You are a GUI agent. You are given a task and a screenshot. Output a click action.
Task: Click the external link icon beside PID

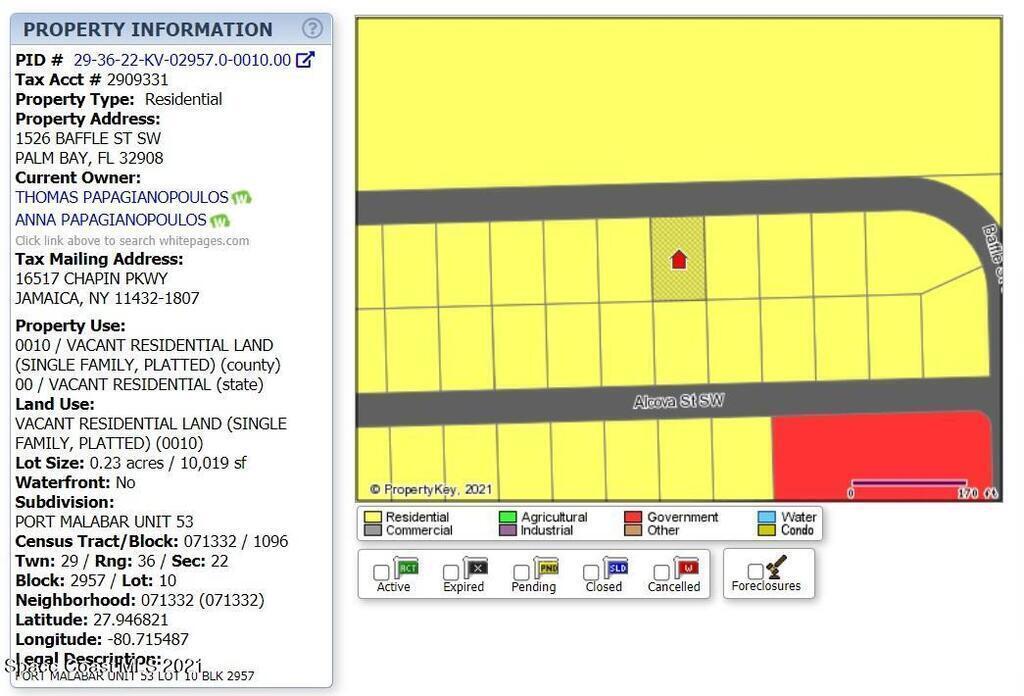(x=306, y=60)
